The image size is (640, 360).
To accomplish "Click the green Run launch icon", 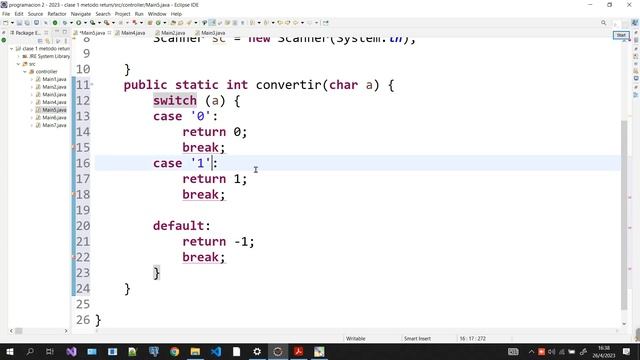I will click(x=78, y=23).
